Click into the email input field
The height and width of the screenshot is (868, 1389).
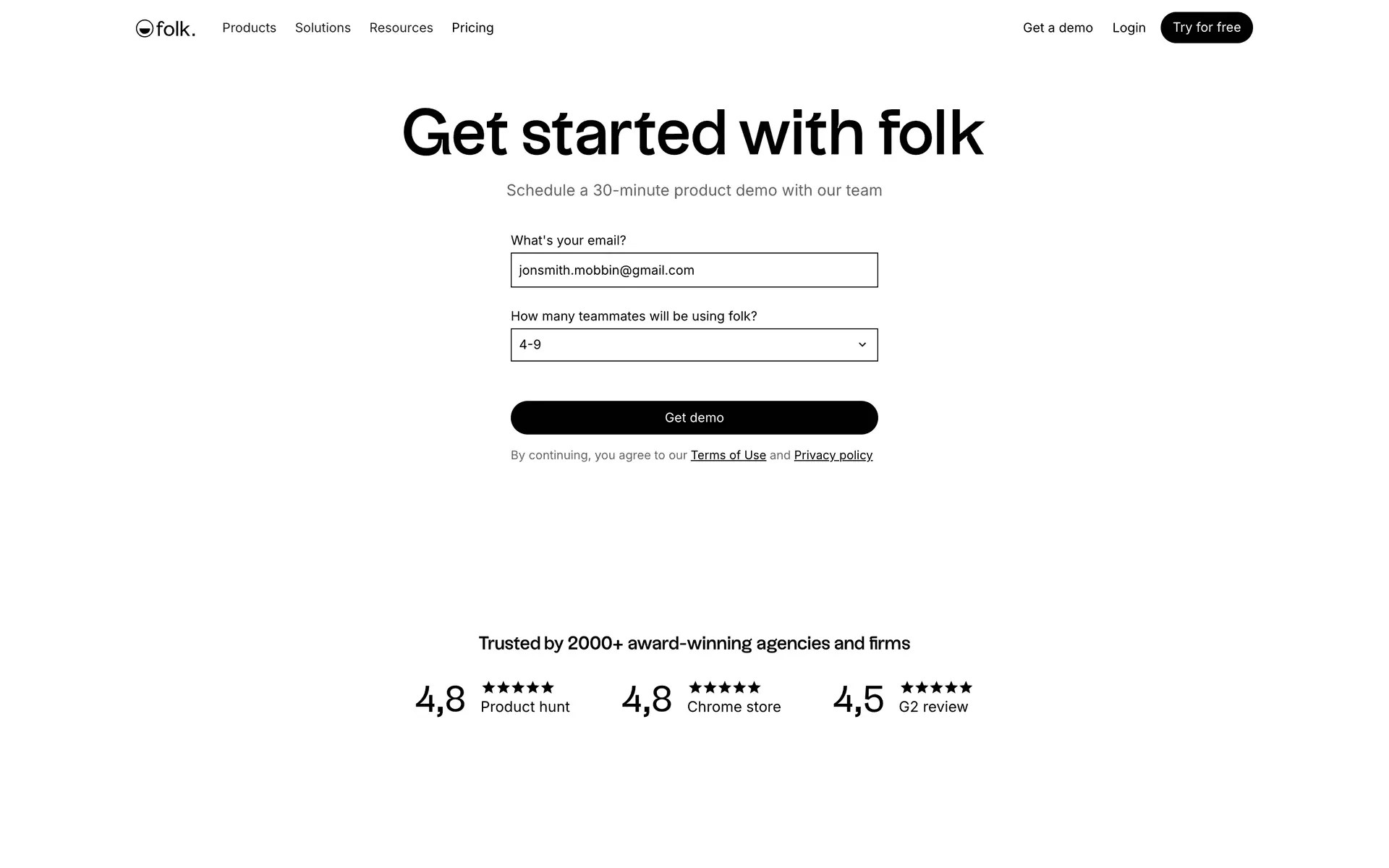pyautogui.click(x=694, y=270)
